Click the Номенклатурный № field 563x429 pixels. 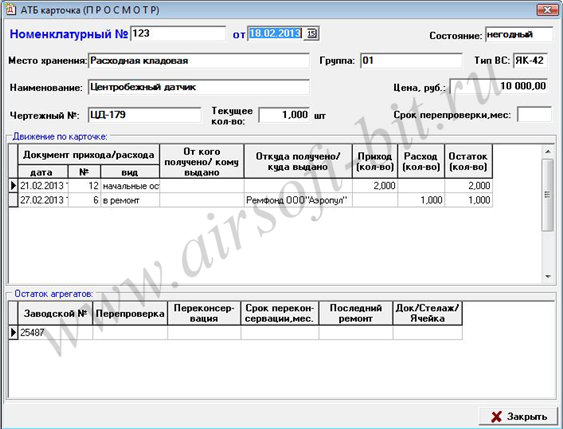click(178, 33)
